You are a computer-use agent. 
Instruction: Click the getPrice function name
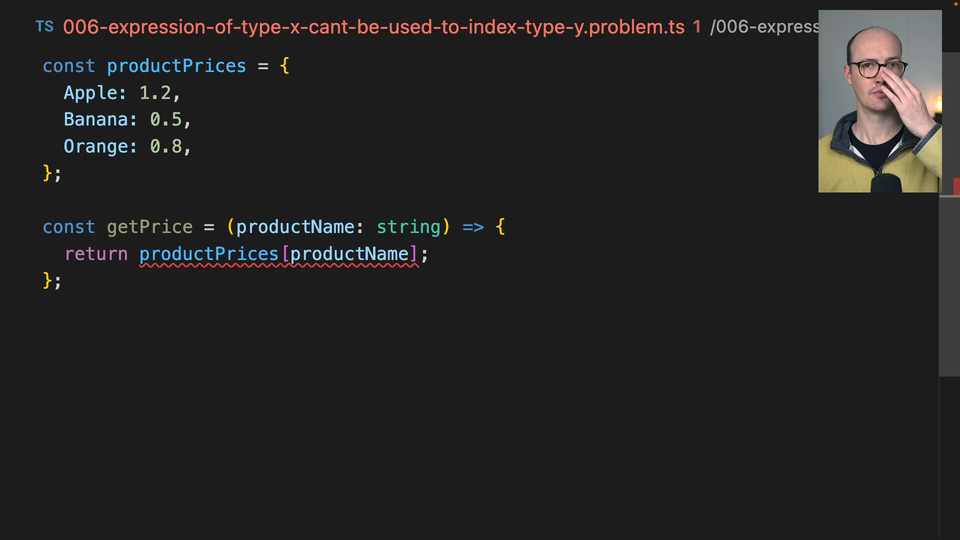coord(149,228)
